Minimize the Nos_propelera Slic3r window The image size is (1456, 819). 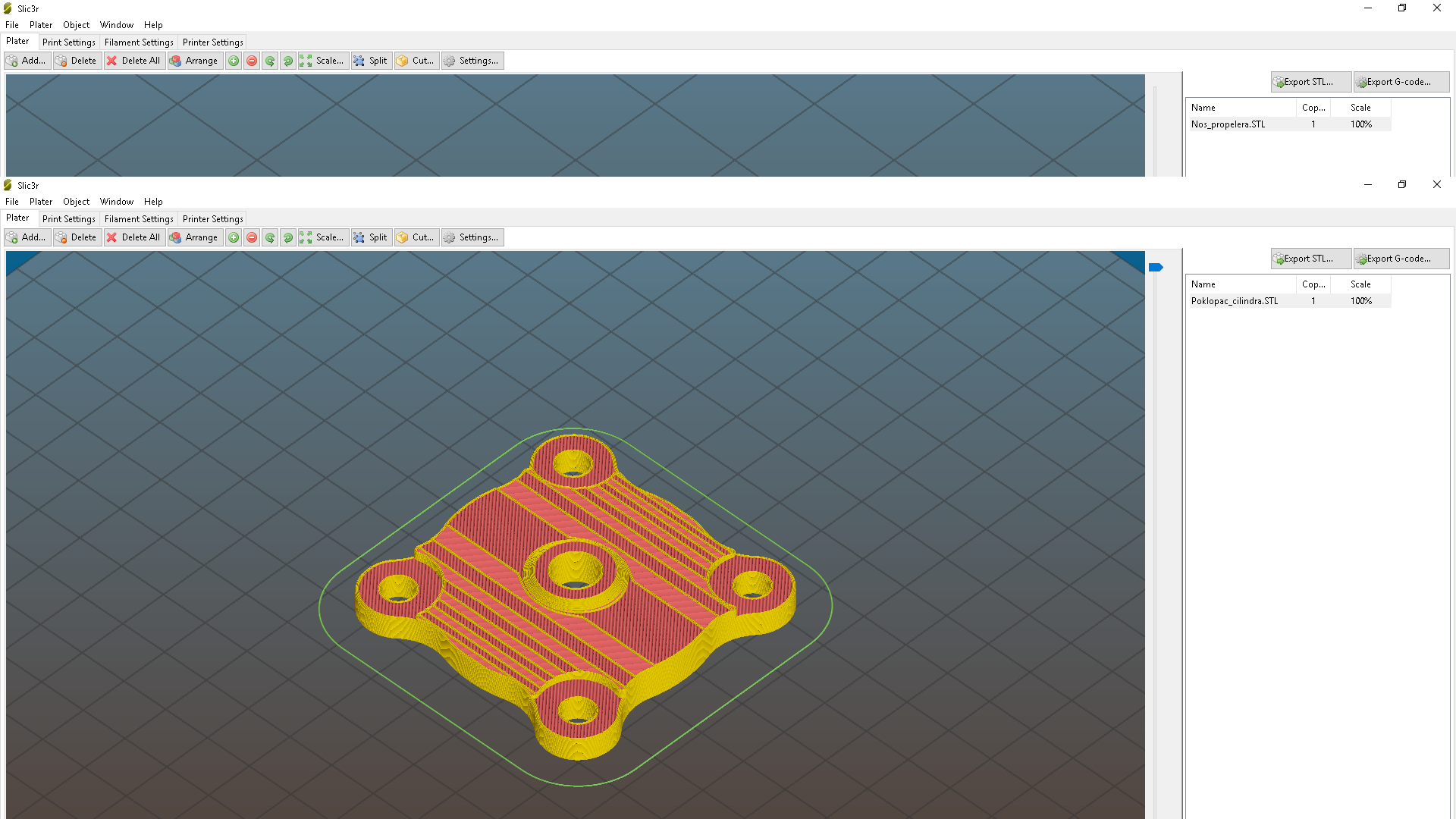click(1368, 8)
